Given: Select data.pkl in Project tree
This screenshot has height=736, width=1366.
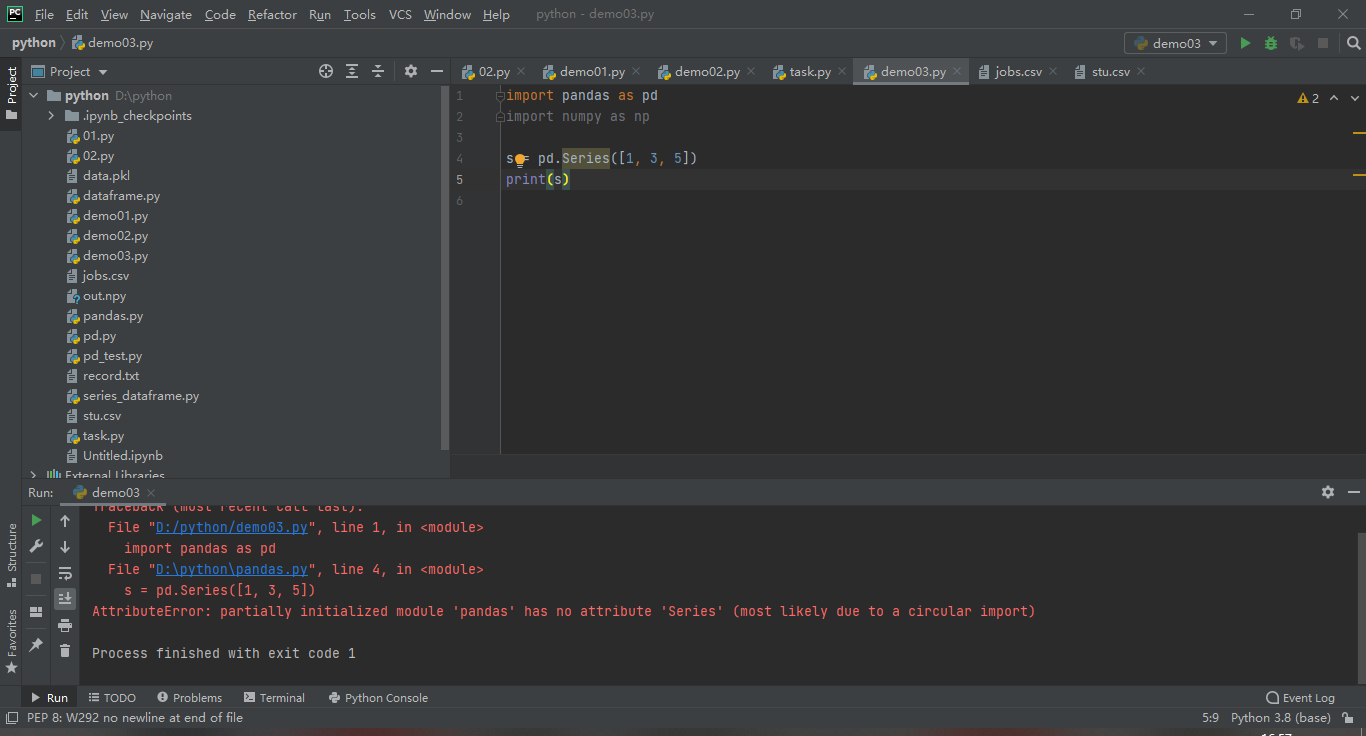Looking at the screenshot, I should [x=106, y=176].
